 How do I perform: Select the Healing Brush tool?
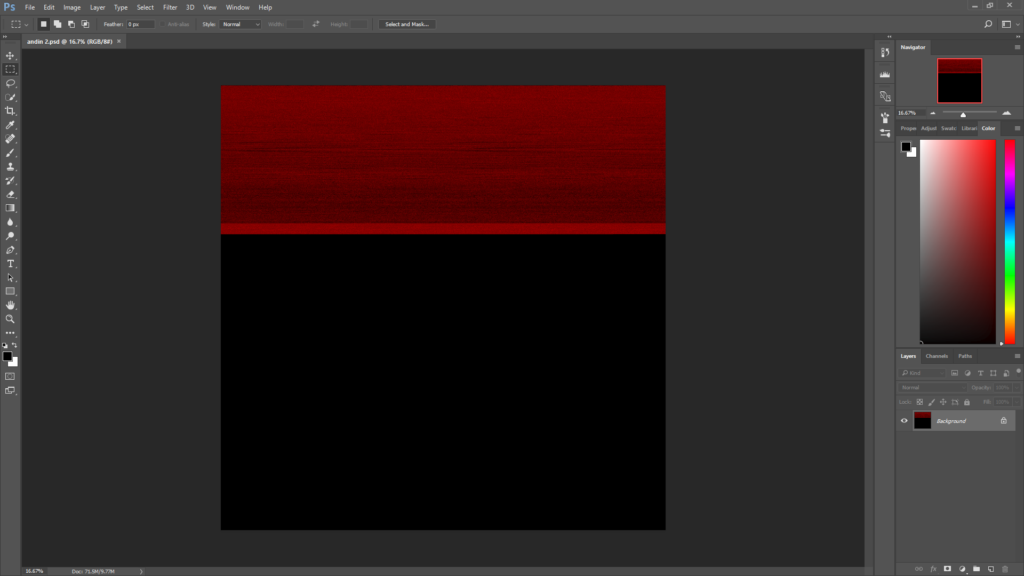point(10,139)
